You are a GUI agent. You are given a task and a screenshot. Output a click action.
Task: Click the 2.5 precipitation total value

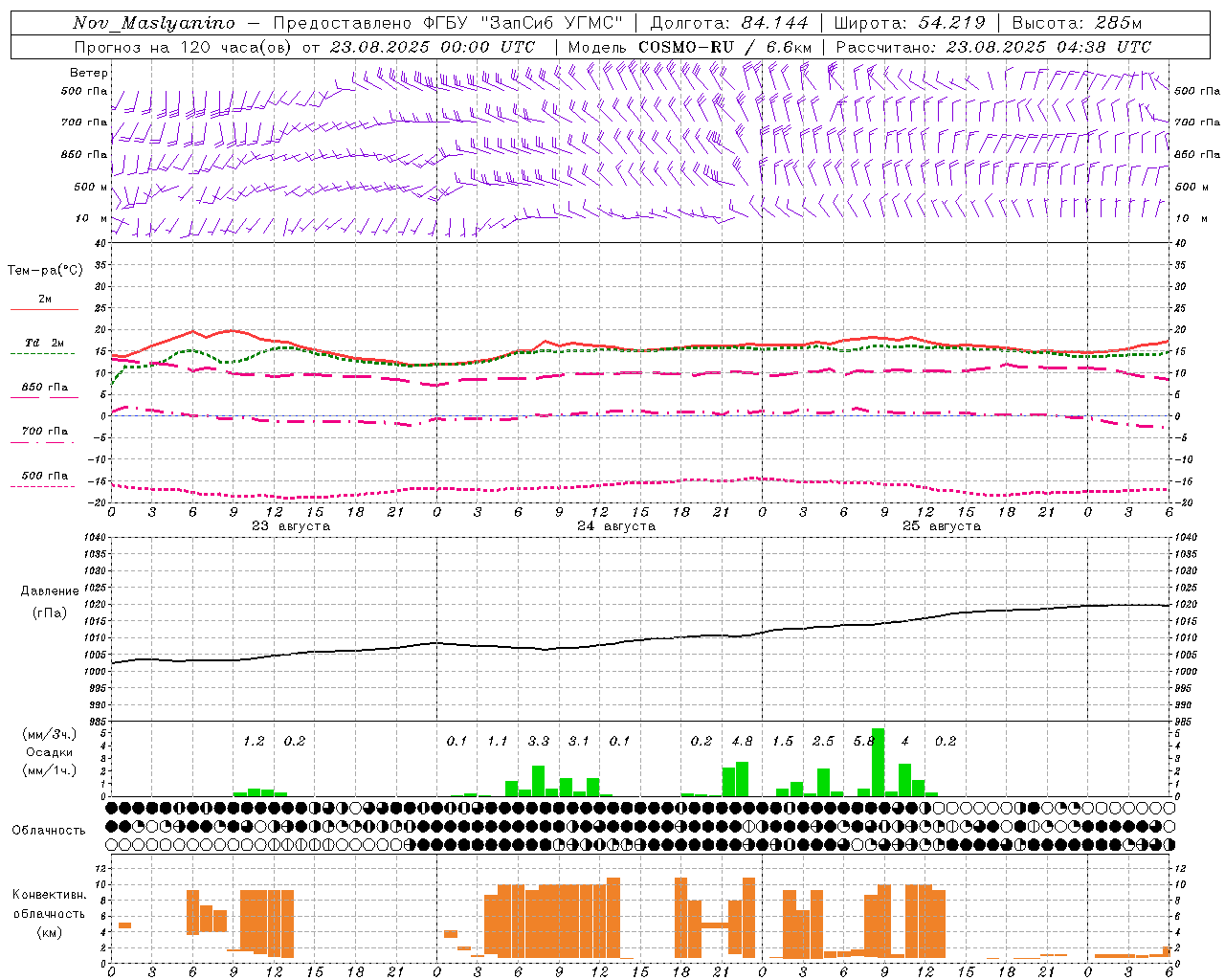coord(823,741)
